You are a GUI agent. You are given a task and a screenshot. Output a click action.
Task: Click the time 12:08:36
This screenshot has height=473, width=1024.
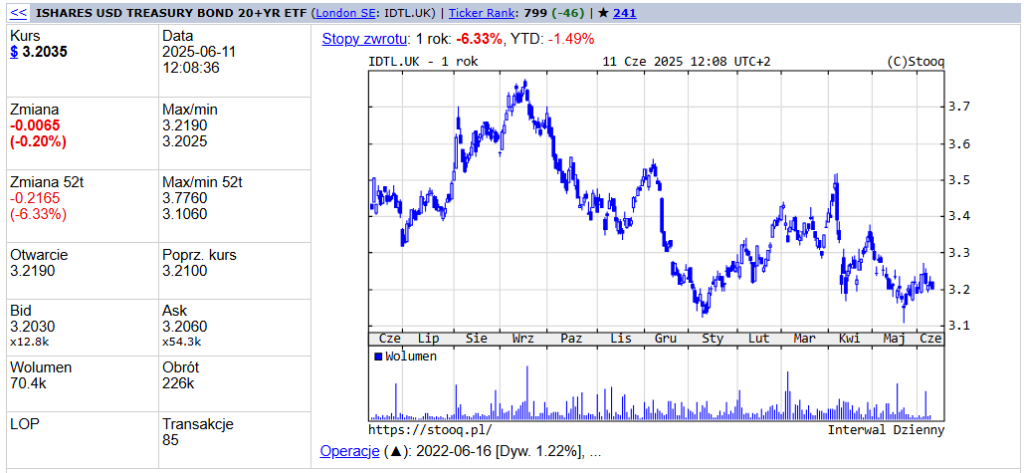click(x=191, y=68)
